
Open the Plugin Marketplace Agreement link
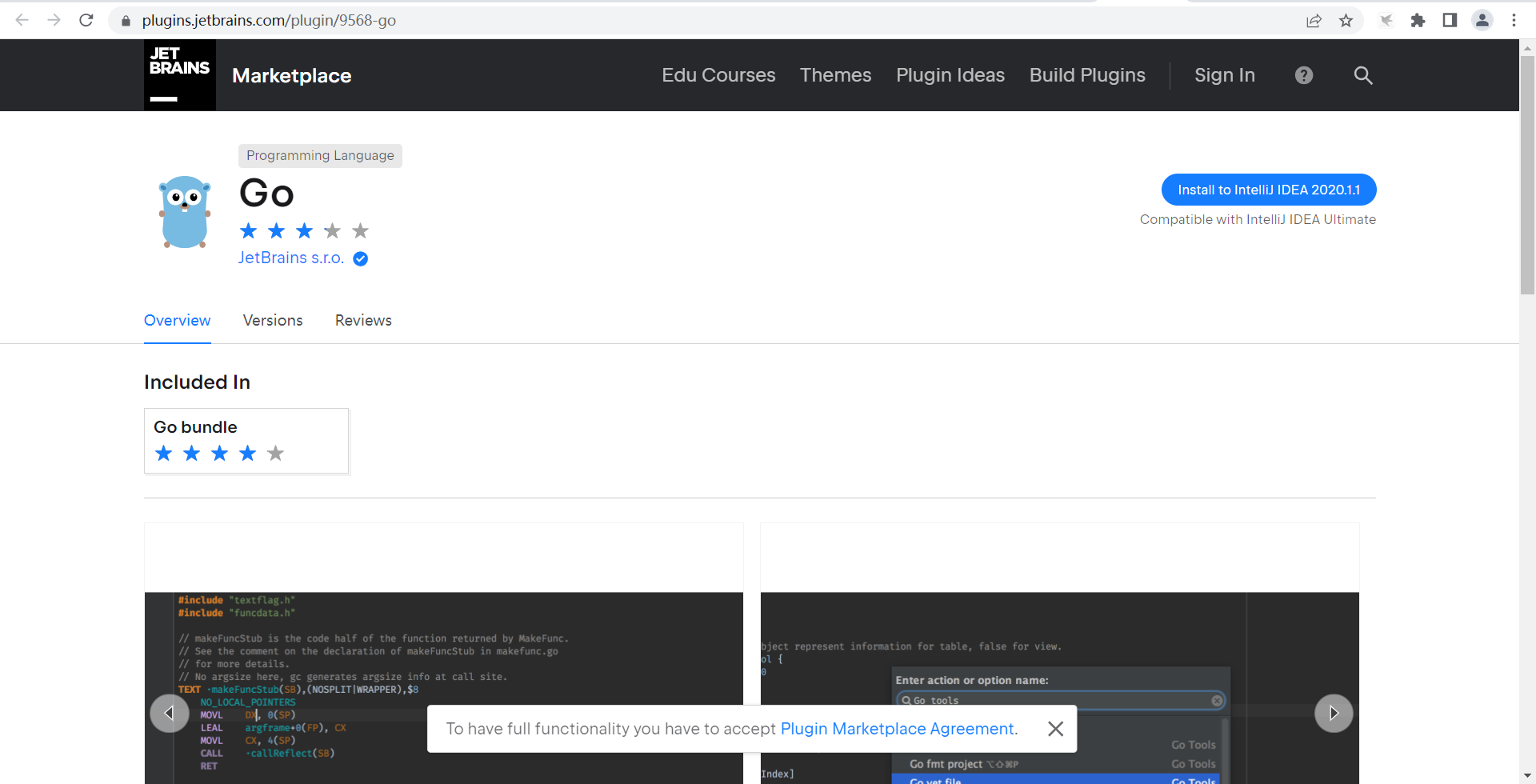tap(898, 729)
